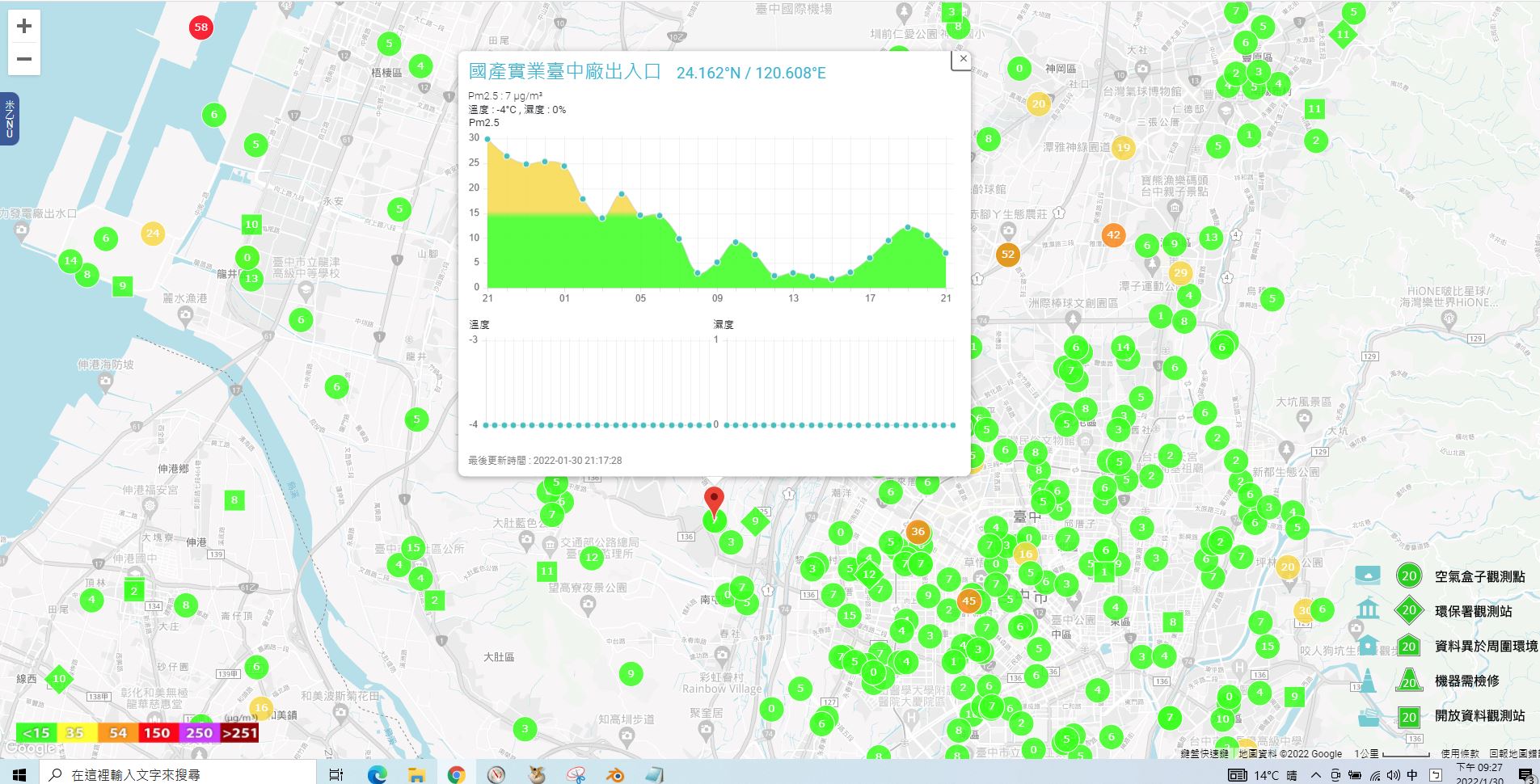Click the 機器需檢修 cone legend marker
1540x784 pixels.
tap(1409, 680)
